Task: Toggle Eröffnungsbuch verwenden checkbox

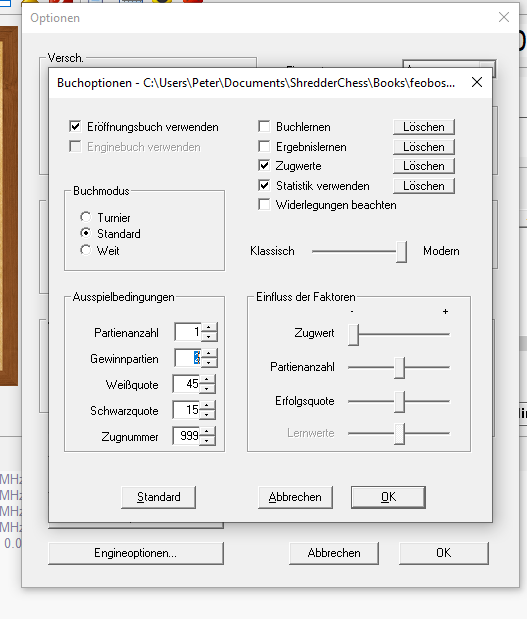Action: pyautogui.click(x=75, y=127)
